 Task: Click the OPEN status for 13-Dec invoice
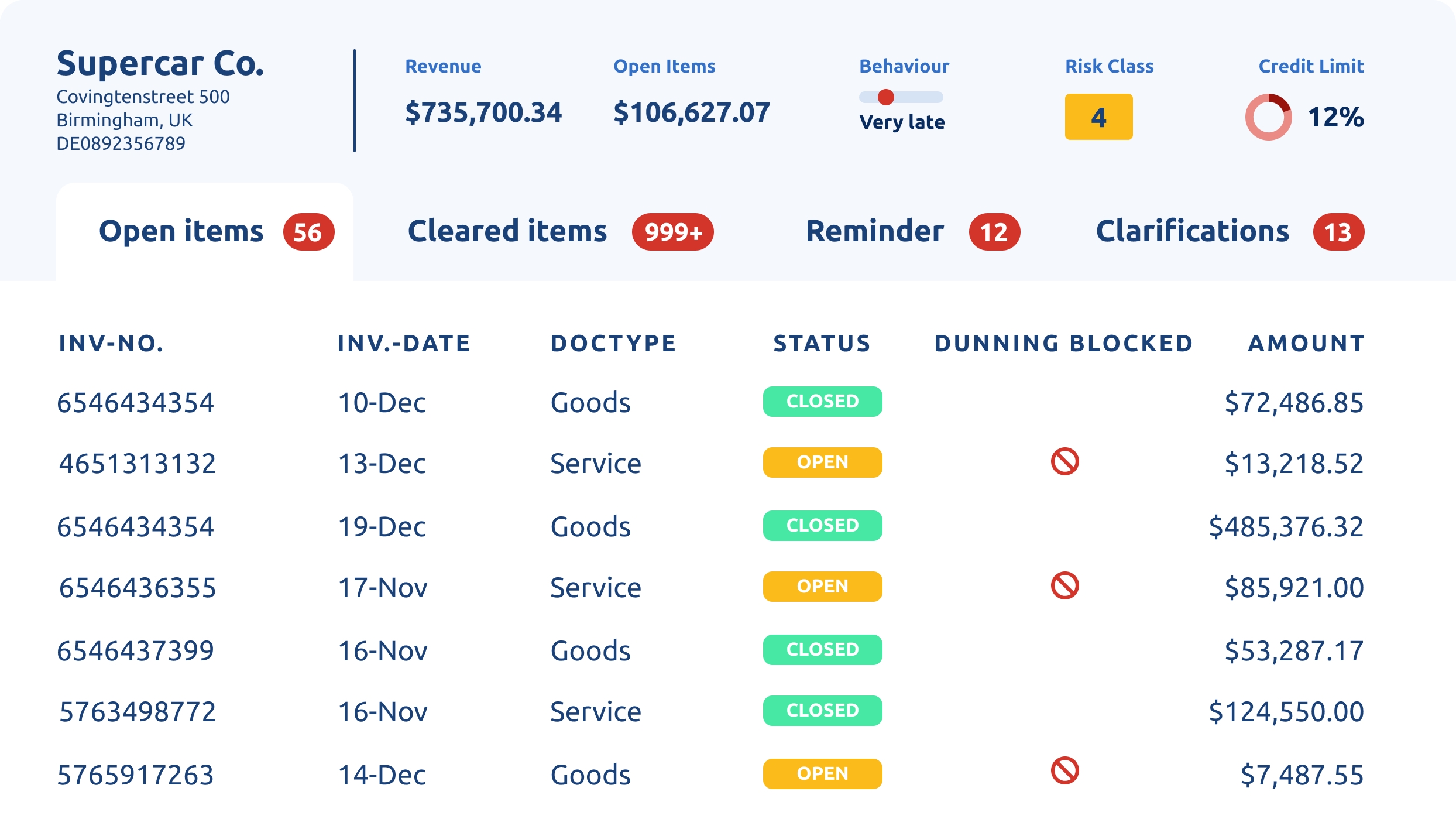click(x=822, y=462)
